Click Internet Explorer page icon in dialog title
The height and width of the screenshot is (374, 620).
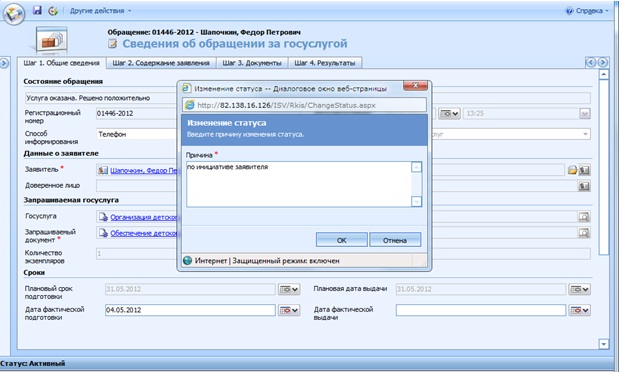187,88
